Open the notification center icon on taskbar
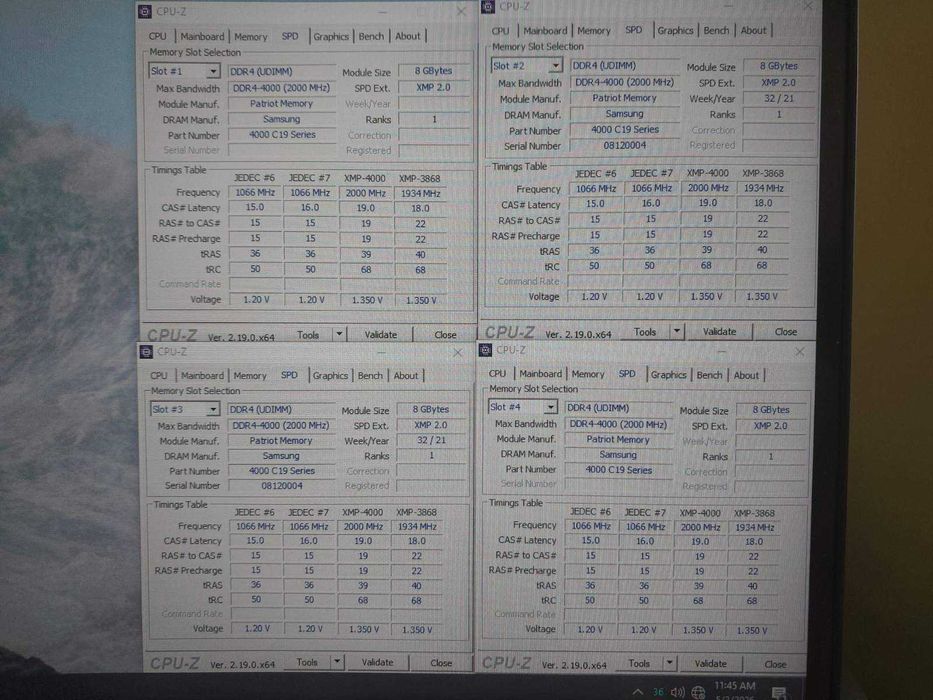 779,692
